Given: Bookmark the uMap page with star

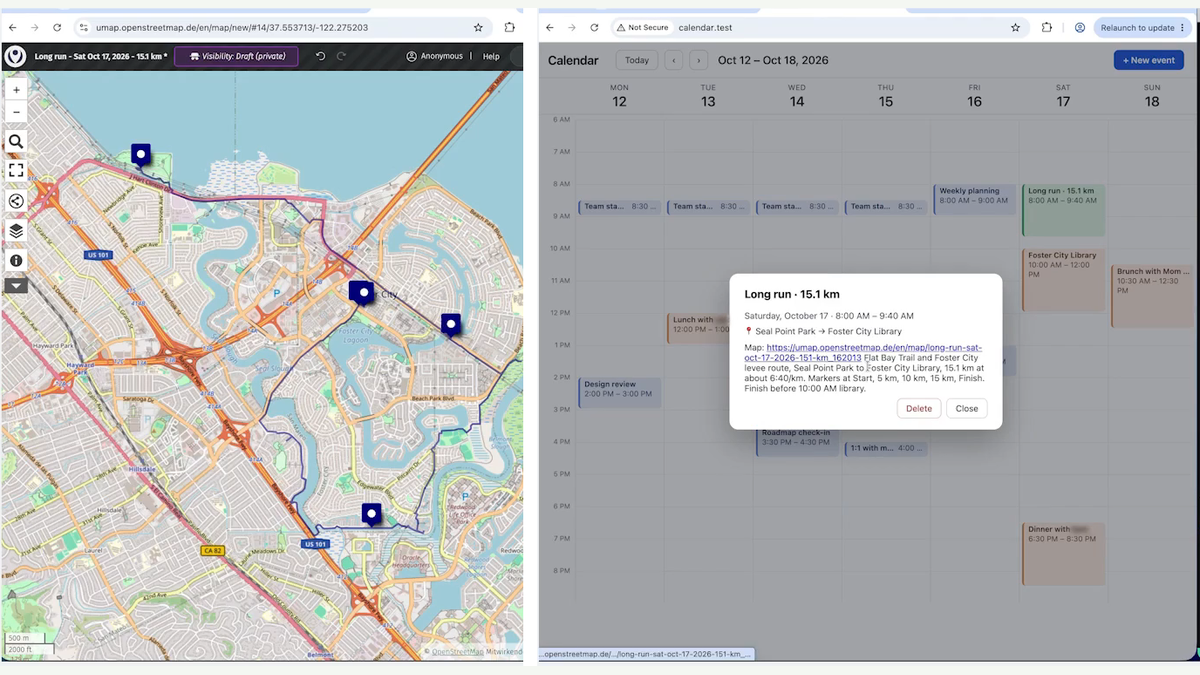Looking at the screenshot, I should click(x=478, y=28).
